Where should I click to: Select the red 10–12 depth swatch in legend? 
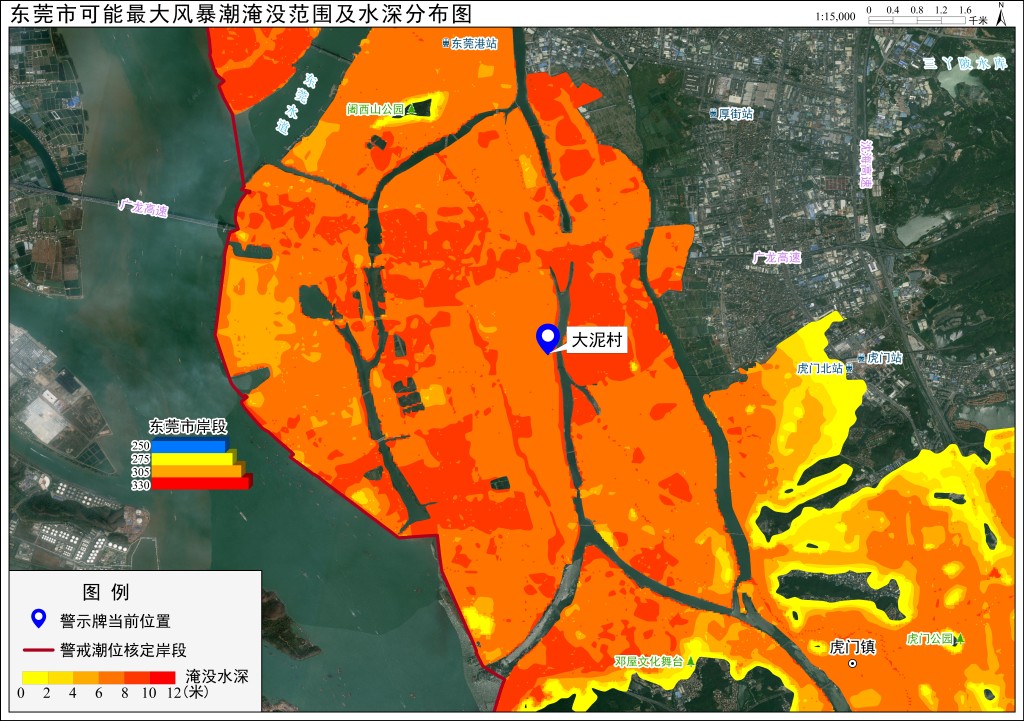pyautogui.click(x=163, y=677)
